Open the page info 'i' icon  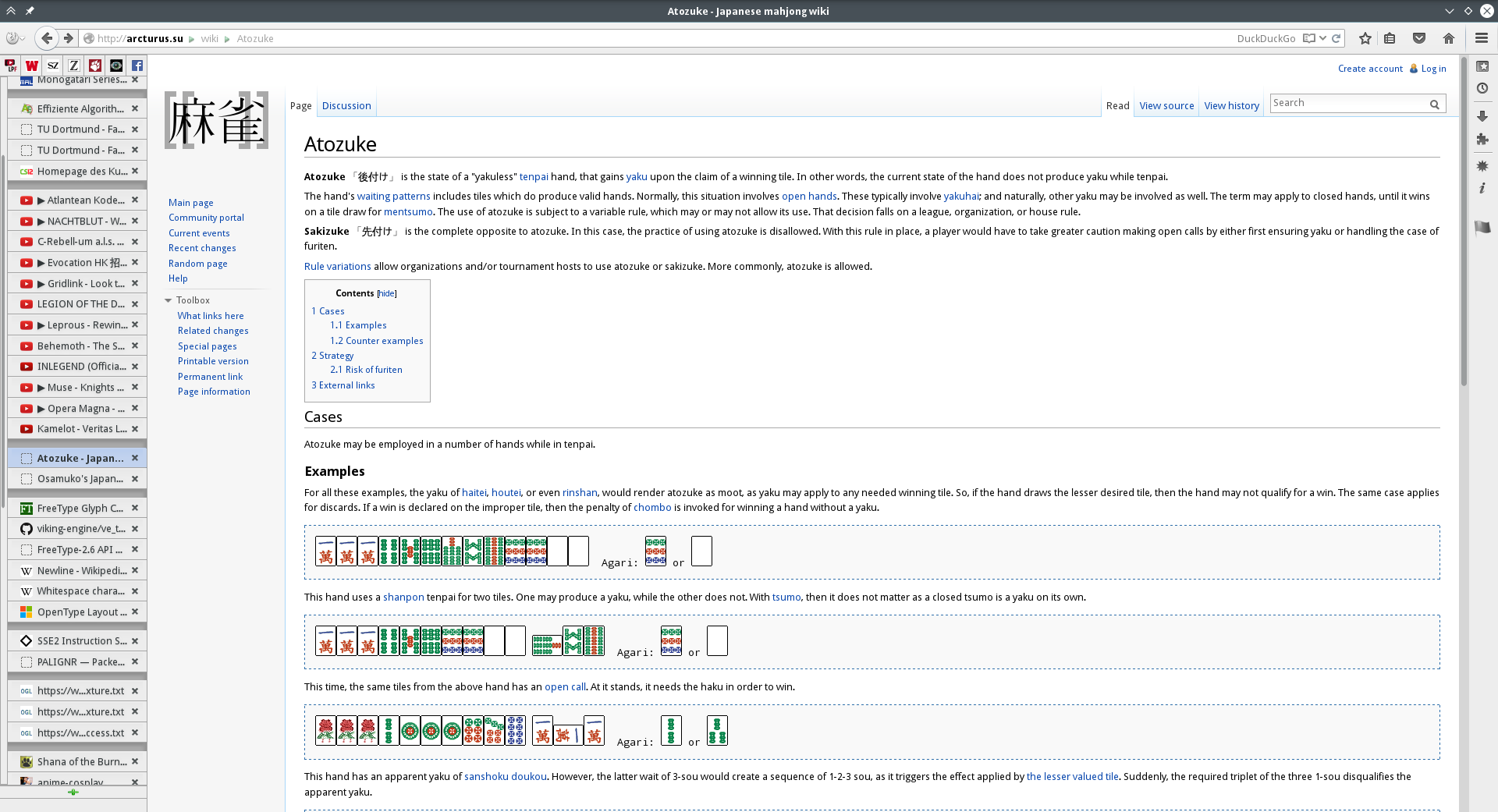[x=1482, y=188]
